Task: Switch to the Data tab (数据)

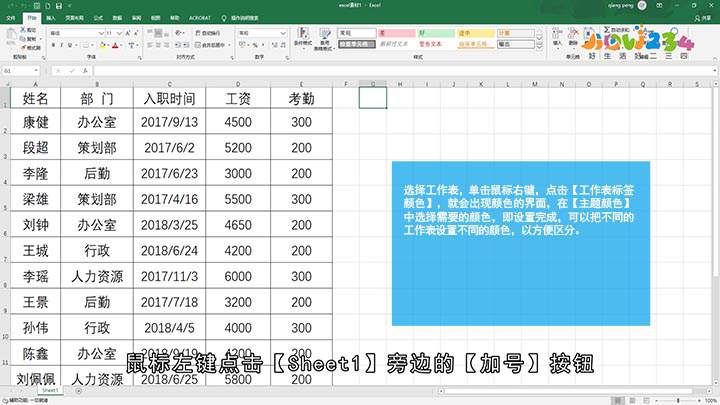Action: click(x=117, y=18)
